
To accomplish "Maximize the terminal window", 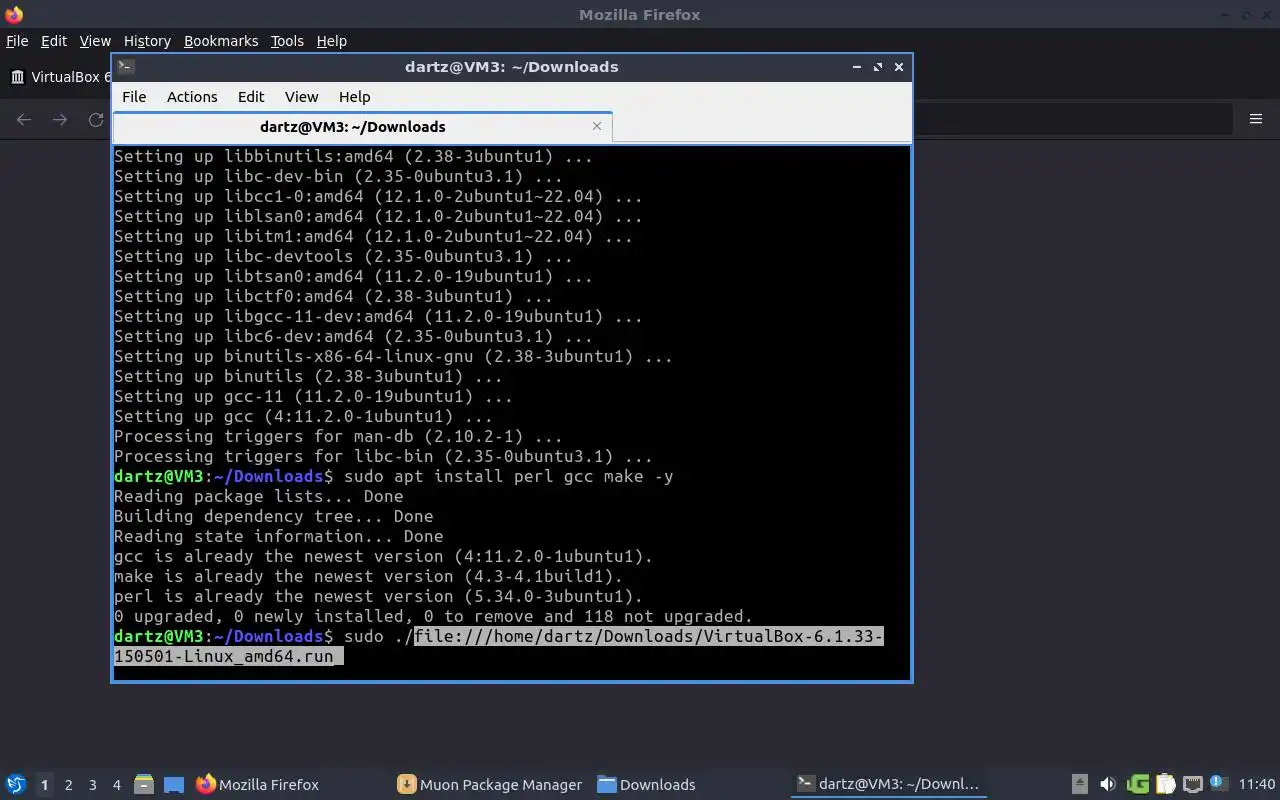I will point(878,67).
